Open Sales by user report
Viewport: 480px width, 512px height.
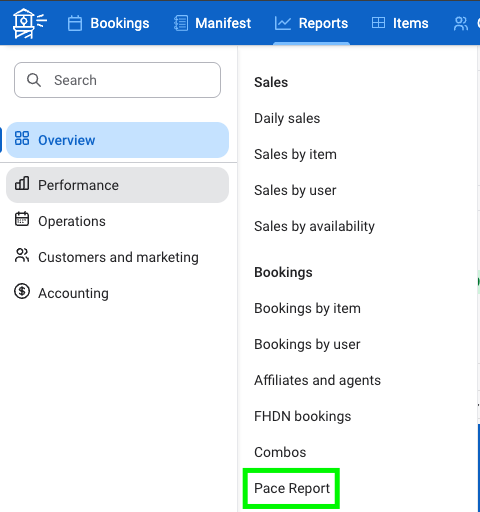[295, 190]
